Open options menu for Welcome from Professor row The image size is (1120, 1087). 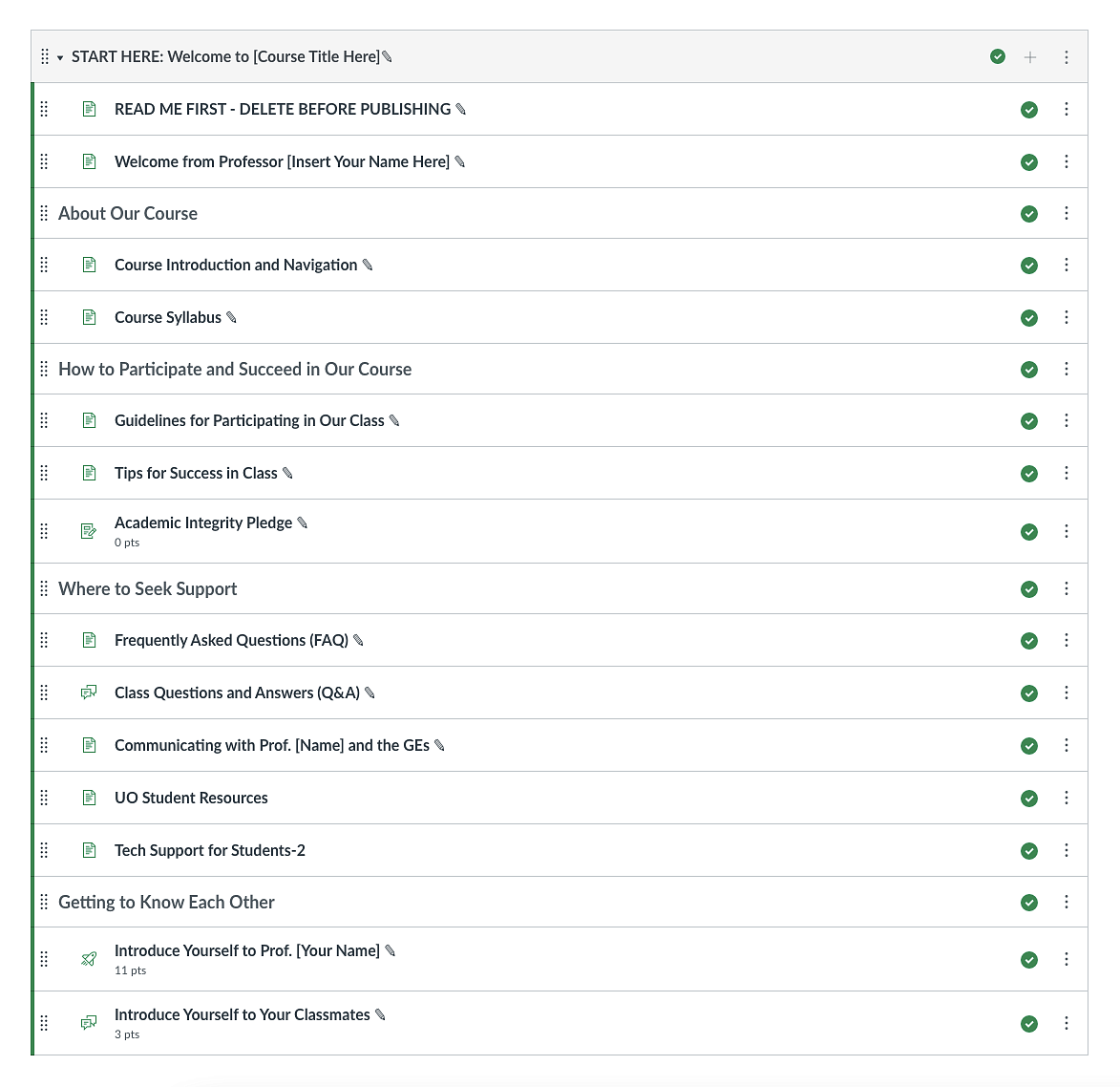(x=1067, y=161)
